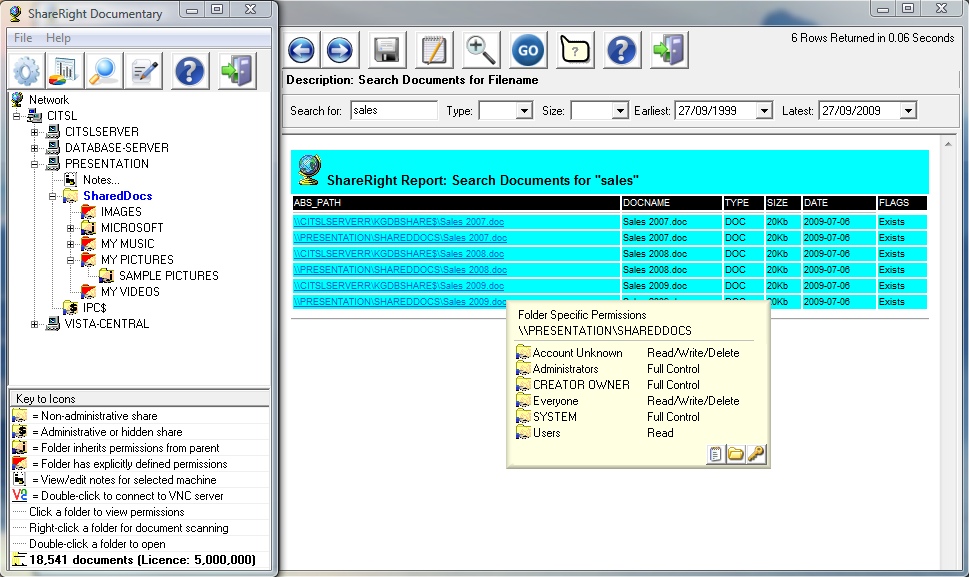Image resolution: width=969 pixels, height=577 pixels.
Task: Click the exit door icon in report toolbar
Action: pyautogui.click(x=669, y=50)
